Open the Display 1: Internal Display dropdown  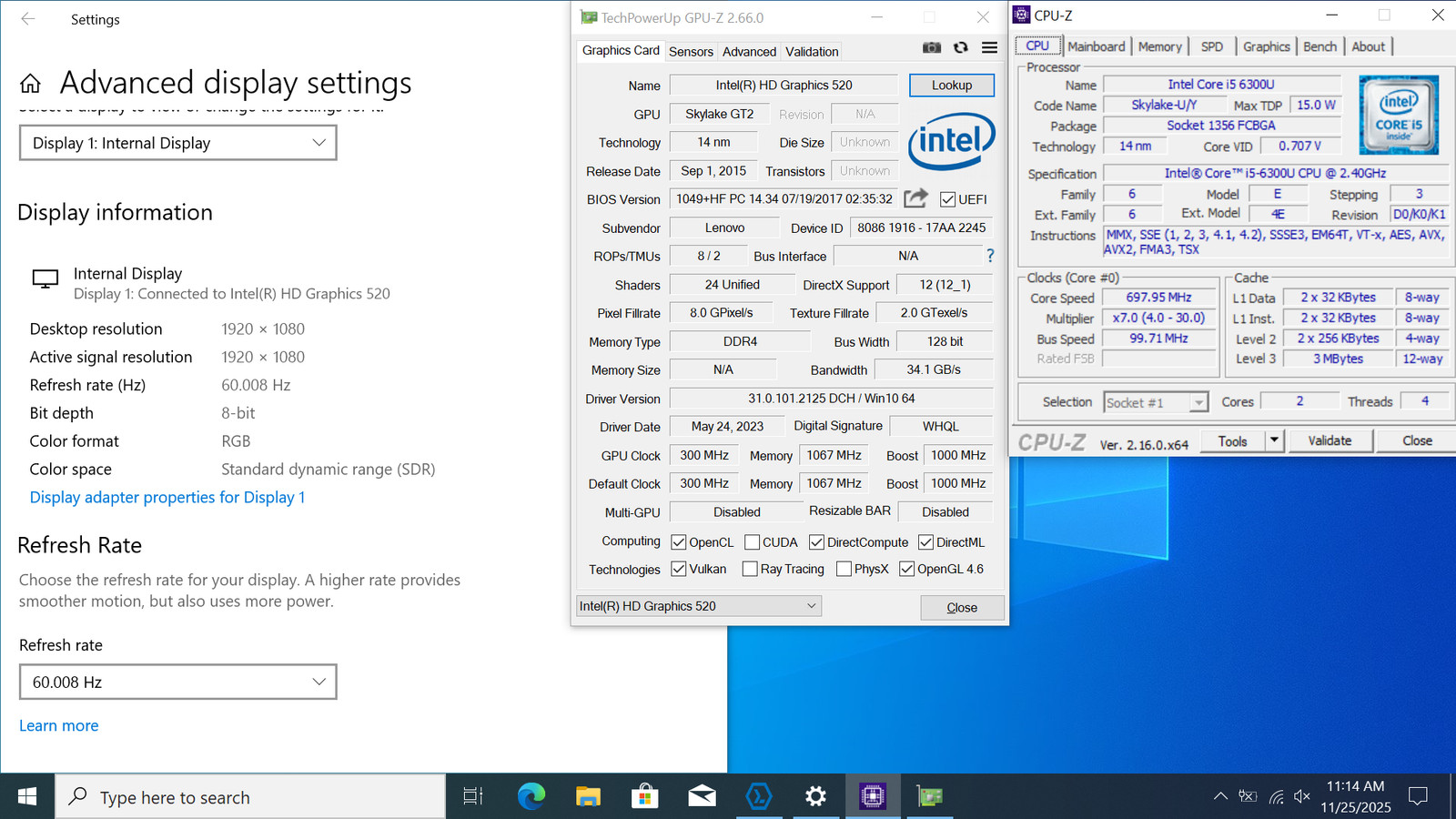[178, 143]
